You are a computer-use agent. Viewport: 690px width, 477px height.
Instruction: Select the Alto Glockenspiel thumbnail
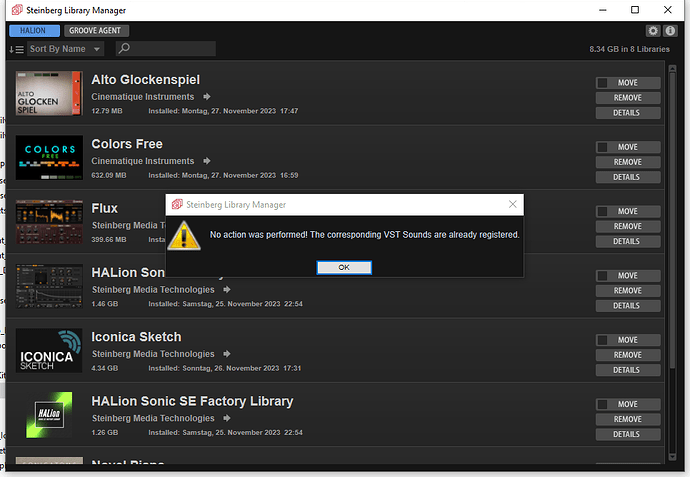49,93
